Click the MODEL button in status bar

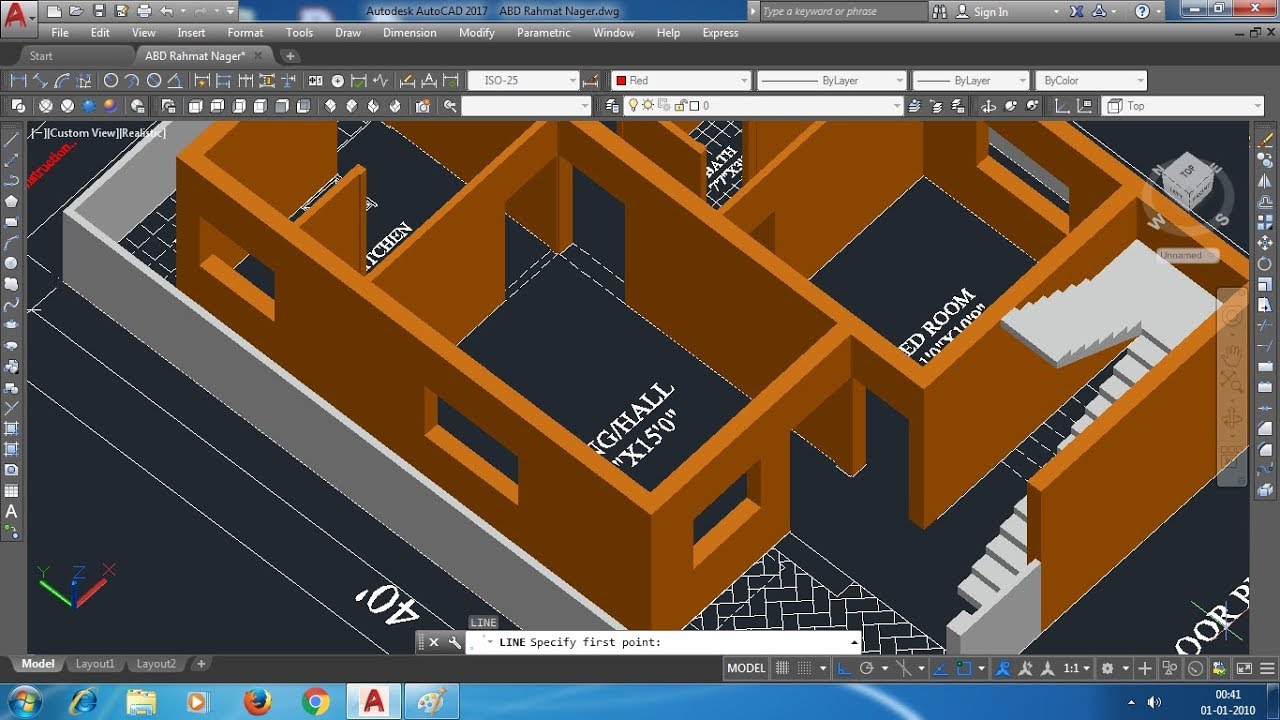(x=746, y=668)
